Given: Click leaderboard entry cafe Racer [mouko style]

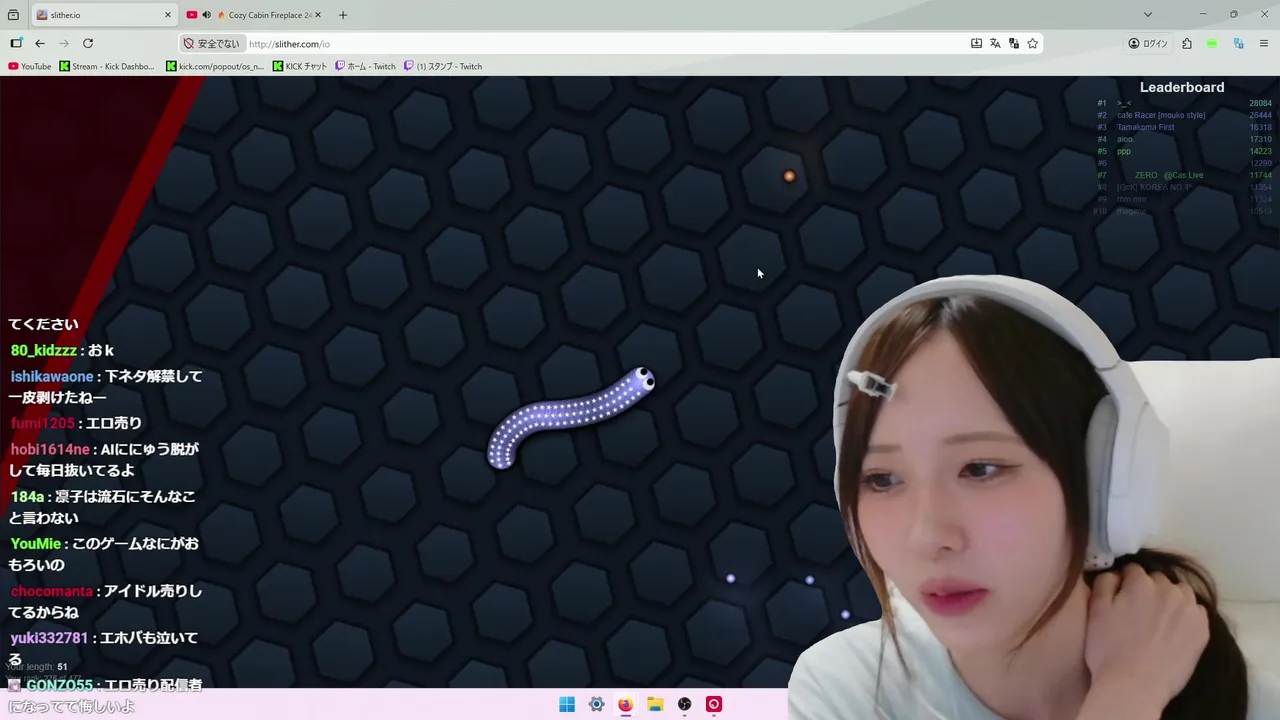Looking at the screenshot, I should pyautogui.click(x=1161, y=115).
